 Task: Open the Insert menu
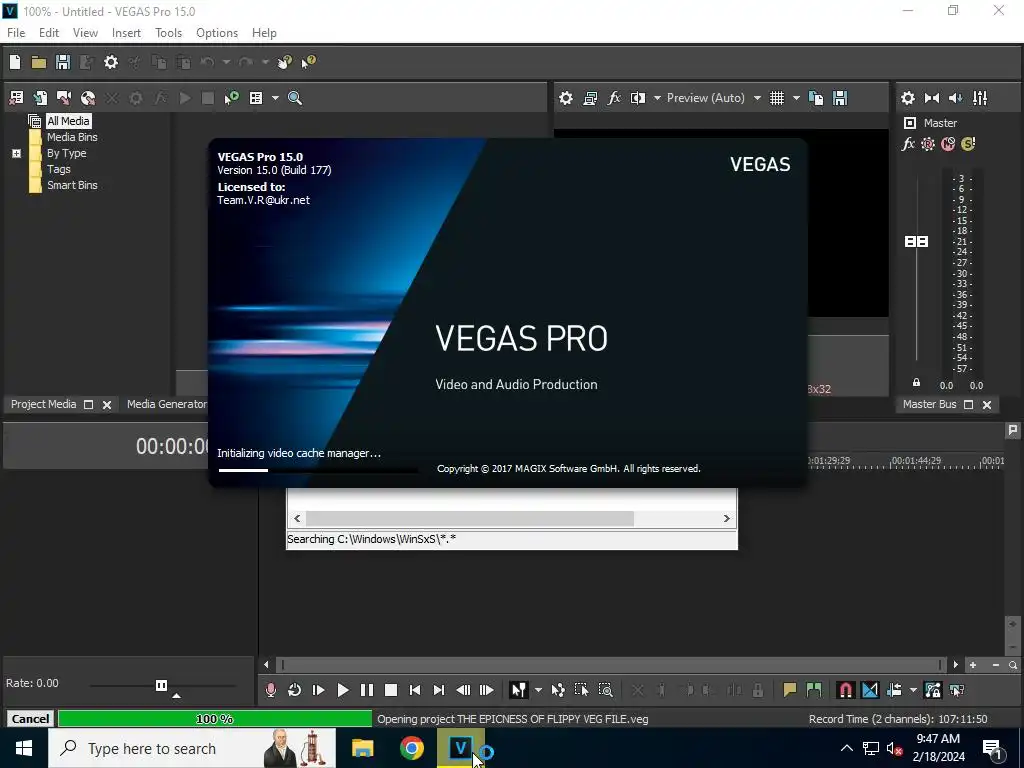(x=126, y=33)
